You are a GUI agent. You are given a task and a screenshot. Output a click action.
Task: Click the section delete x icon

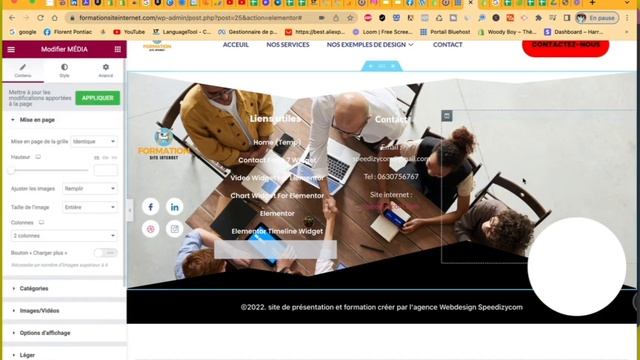[393, 66]
